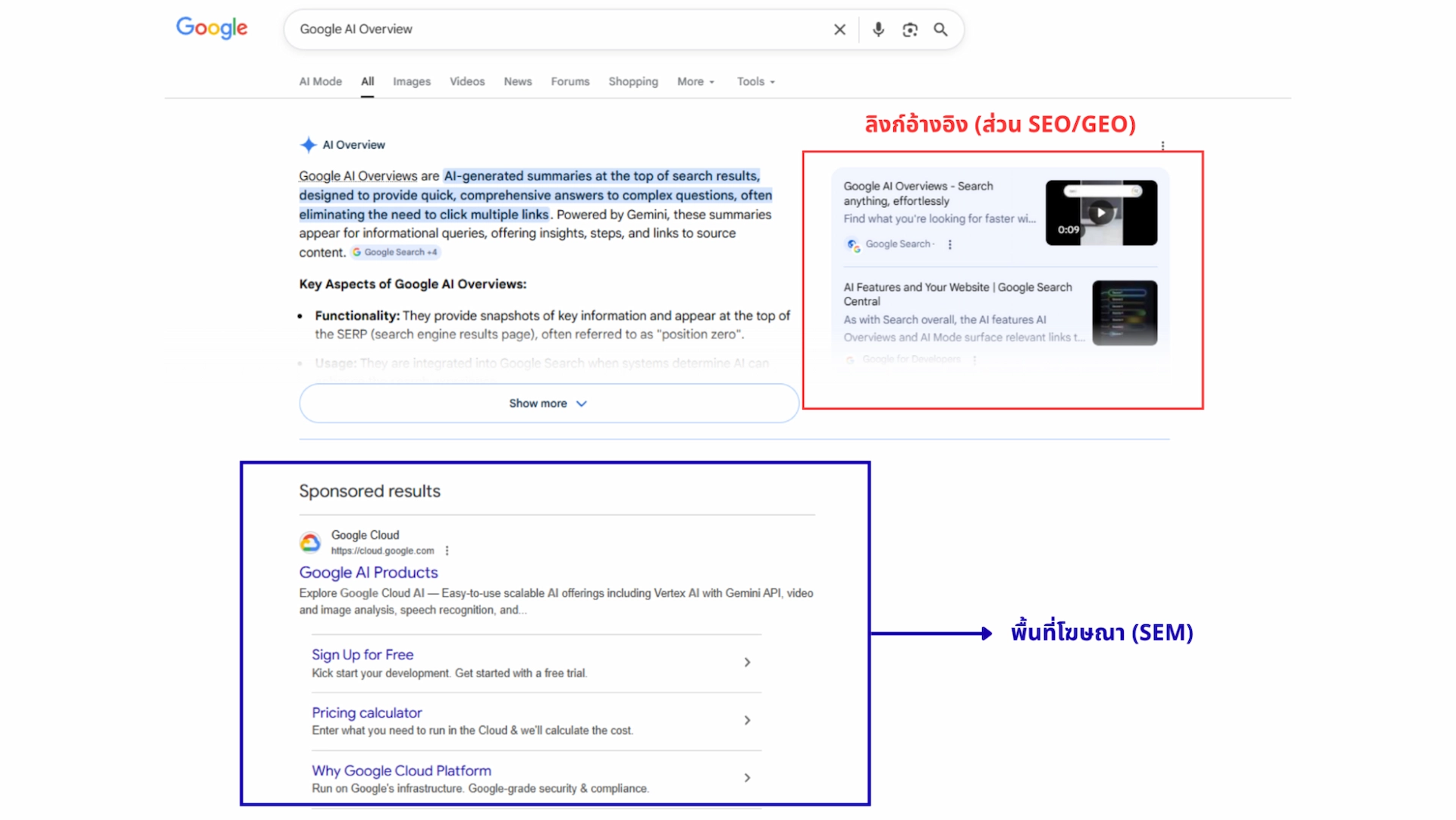This screenshot has height=820, width=1456.
Task: Open Why Google Cloud Platform sitelink
Action: pos(401,771)
